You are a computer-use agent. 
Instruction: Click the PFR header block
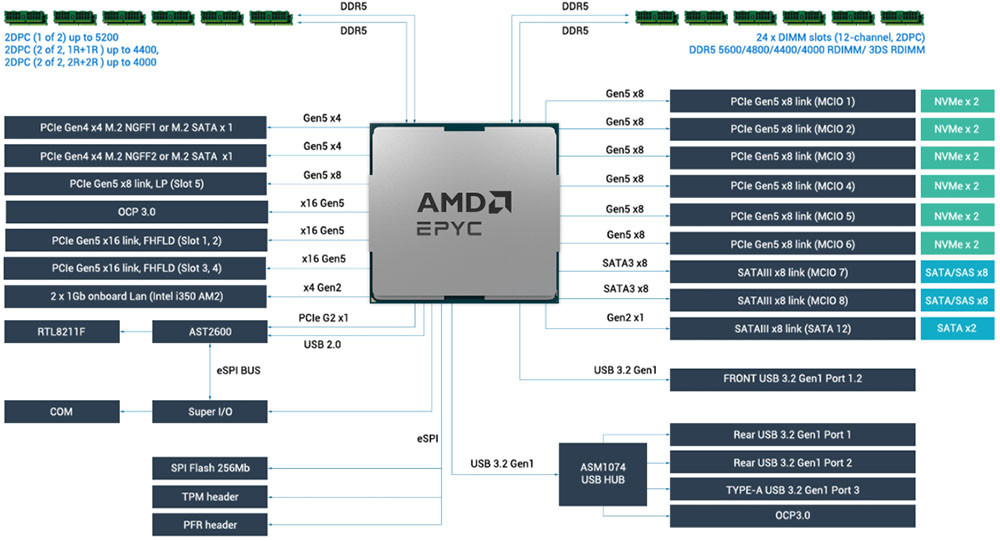click(210, 524)
